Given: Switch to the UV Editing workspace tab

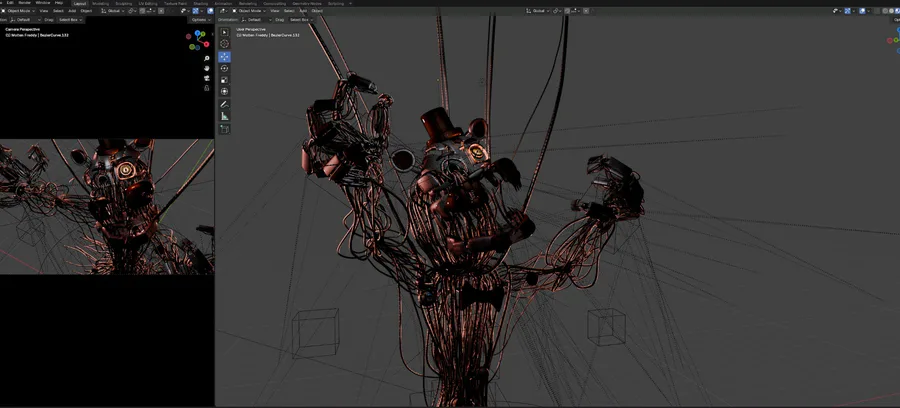Looking at the screenshot, I should [x=148, y=3].
